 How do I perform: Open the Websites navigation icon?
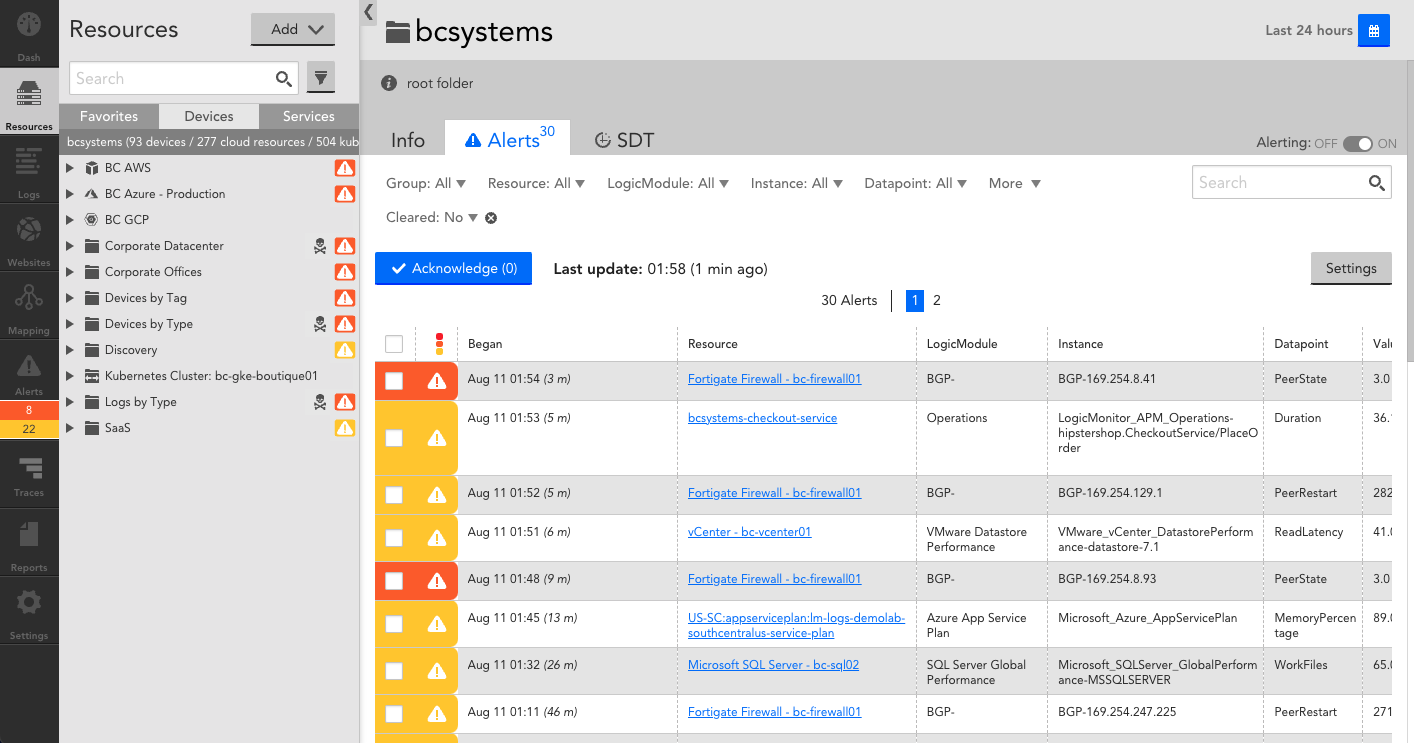[29, 230]
